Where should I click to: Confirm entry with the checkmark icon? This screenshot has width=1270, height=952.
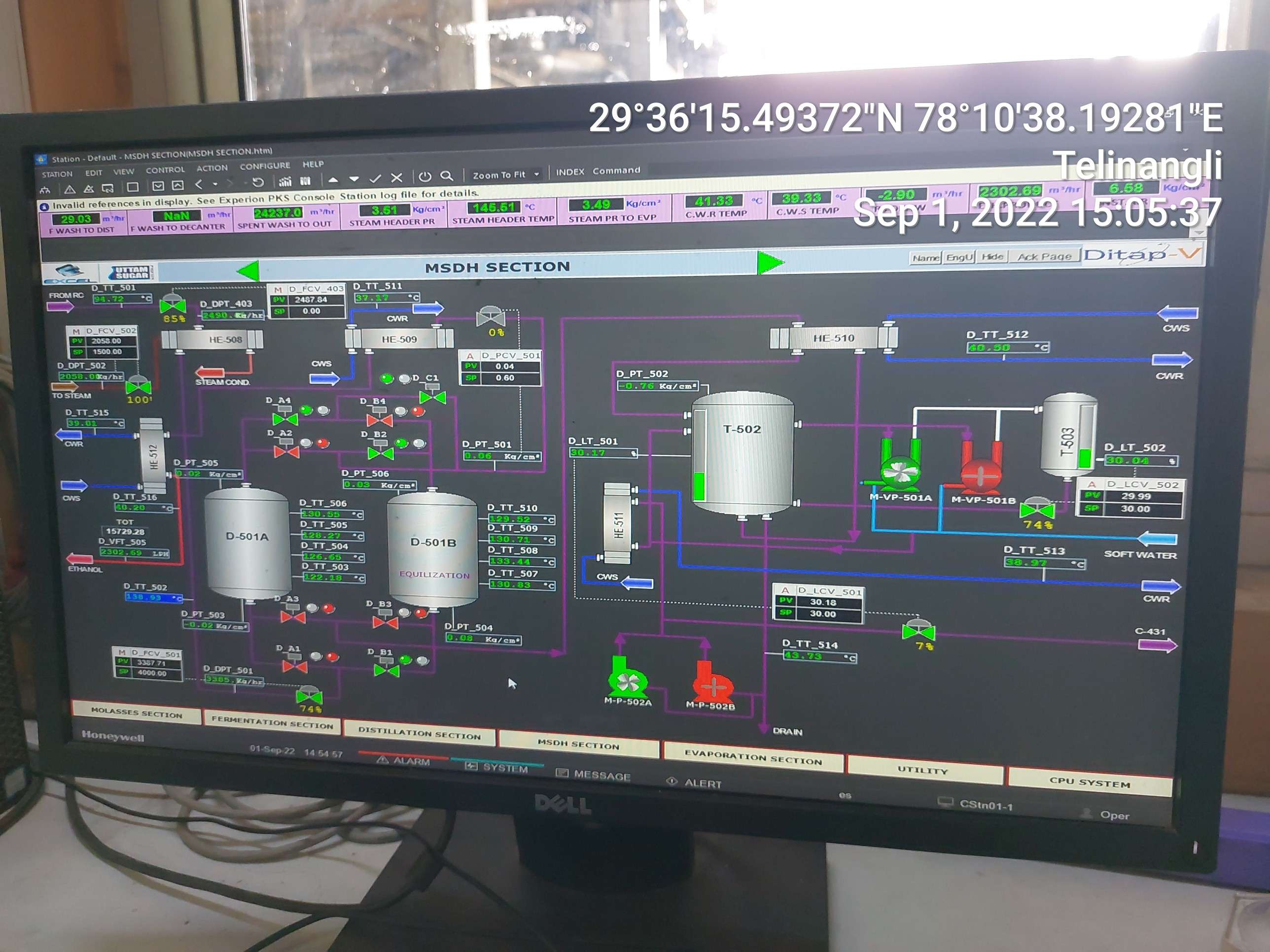[x=376, y=178]
